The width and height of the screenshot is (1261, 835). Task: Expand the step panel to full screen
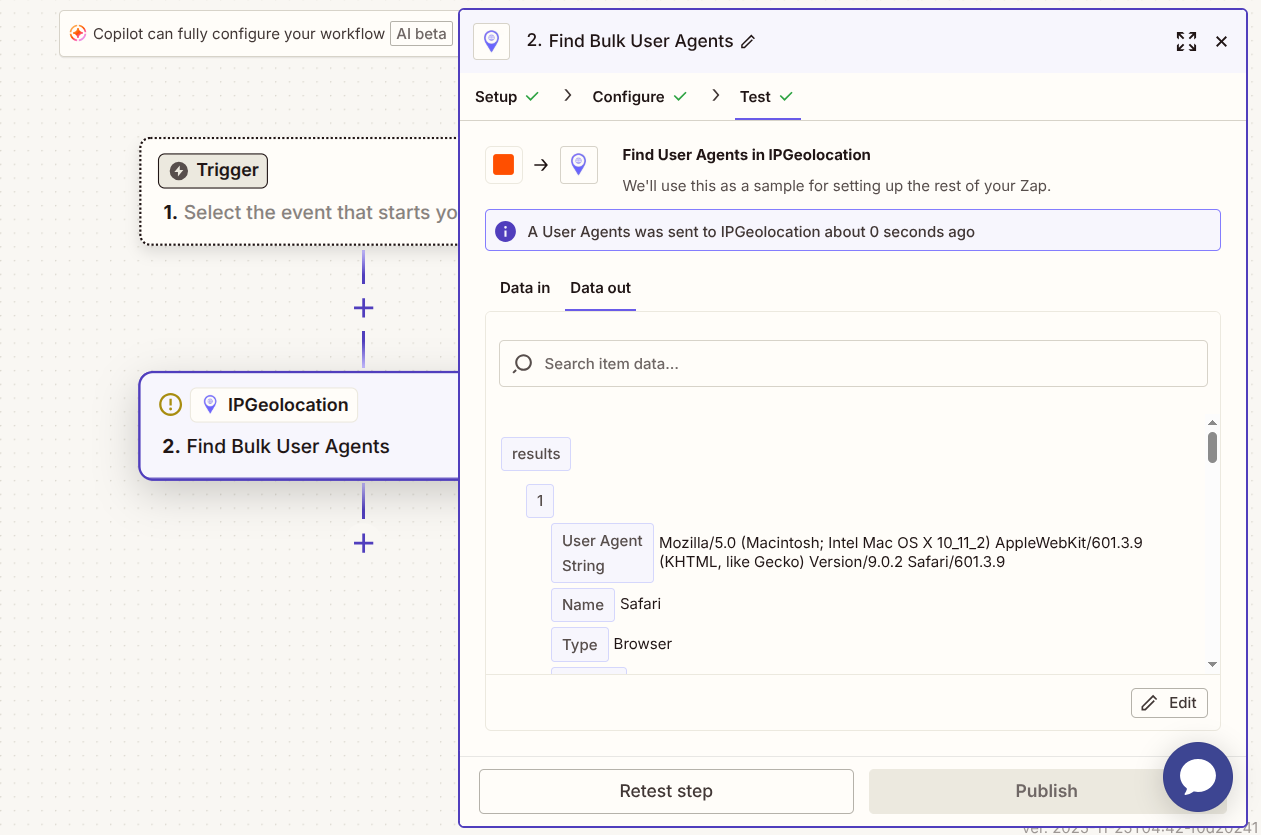click(1186, 42)
